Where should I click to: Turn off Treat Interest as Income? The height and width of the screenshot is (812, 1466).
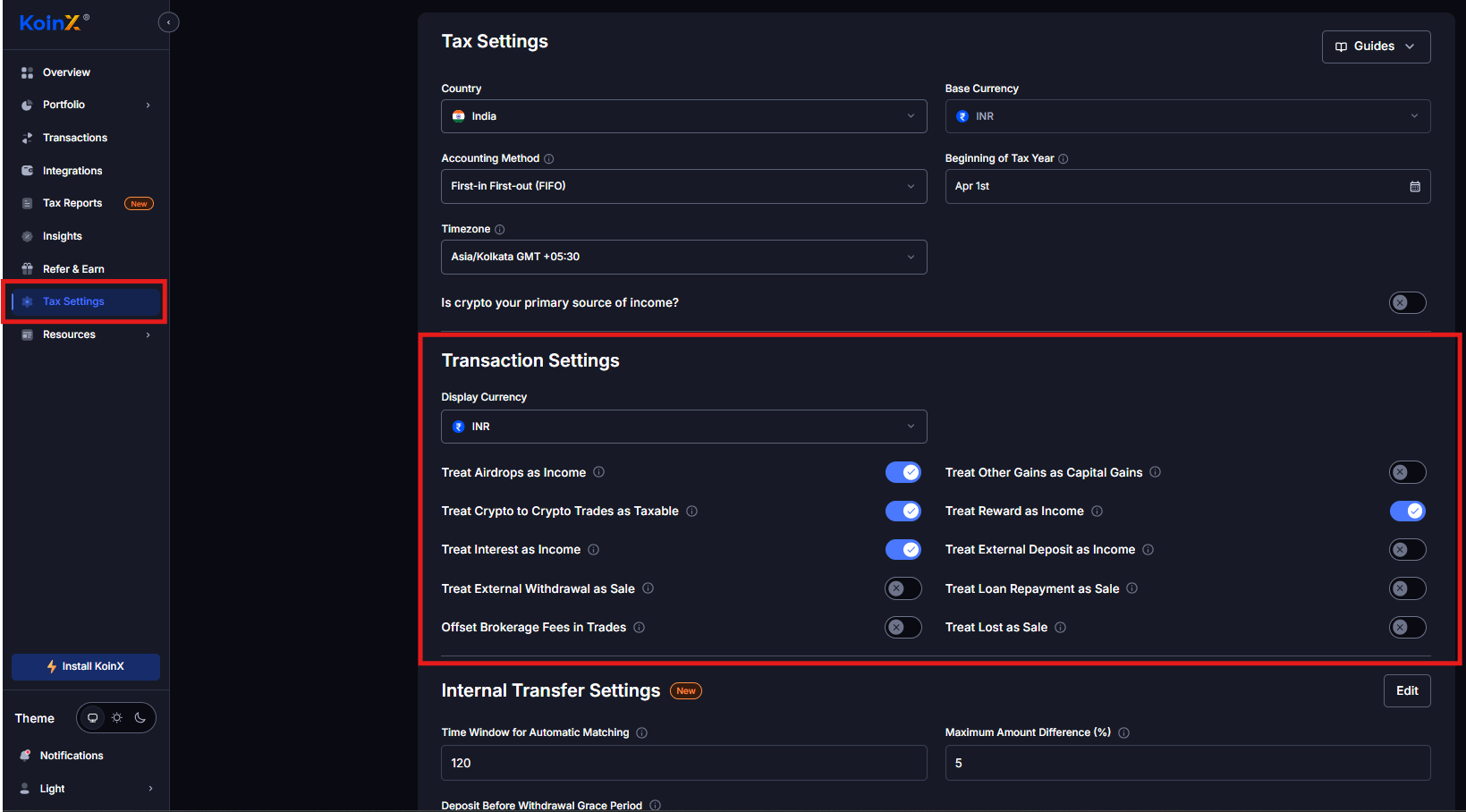(x=903, y=550)
